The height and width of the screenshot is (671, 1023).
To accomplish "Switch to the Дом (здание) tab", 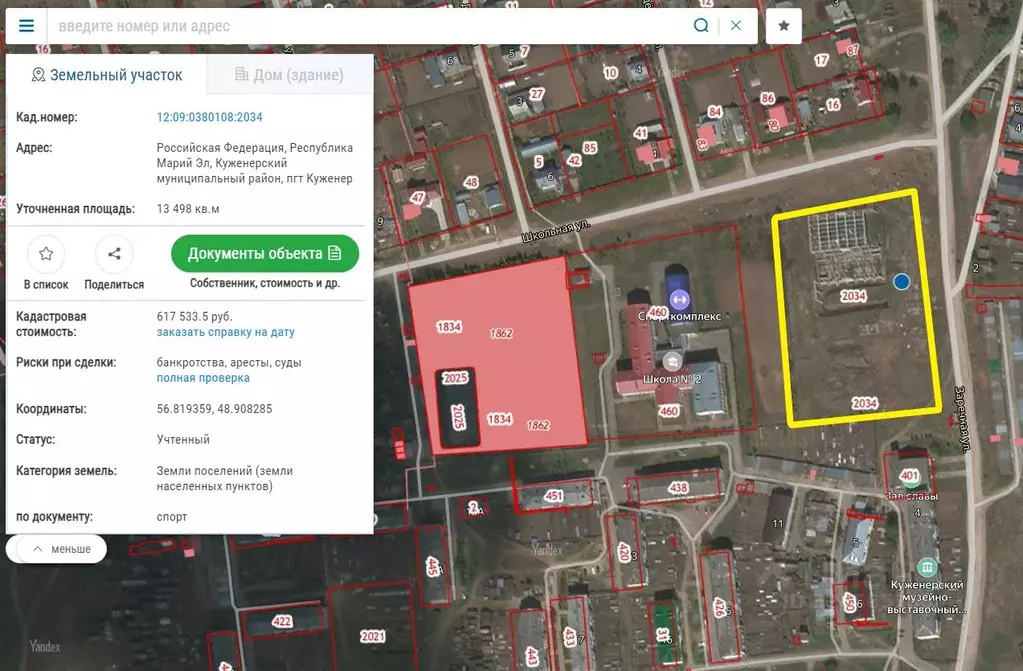I will click(x=289, y=74).
